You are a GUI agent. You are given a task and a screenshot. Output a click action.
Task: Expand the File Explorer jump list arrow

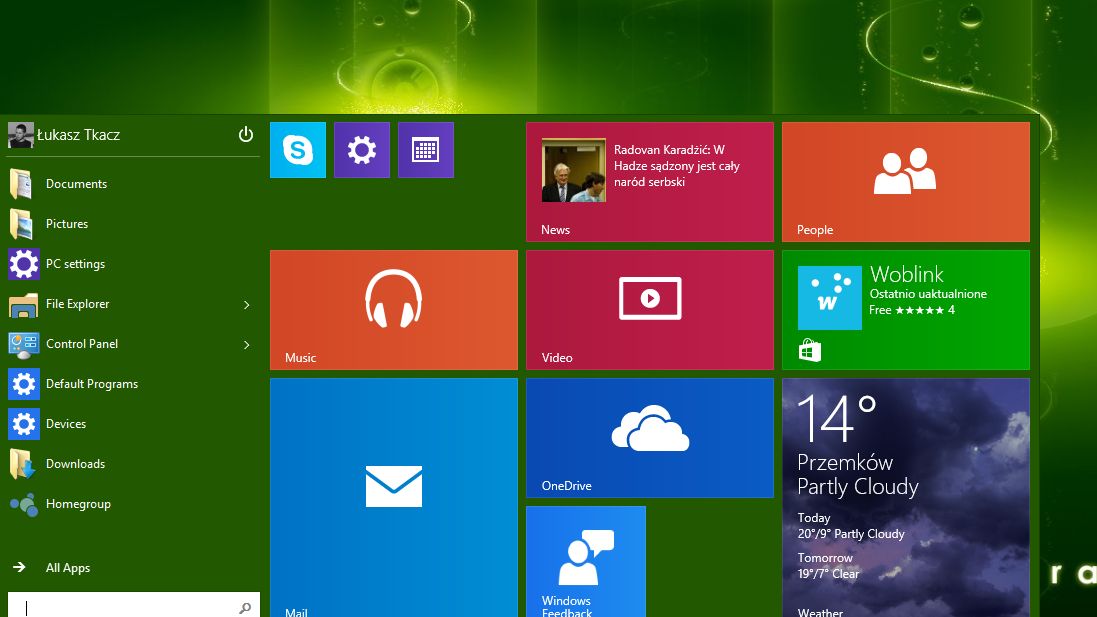[x=246, y=304]
